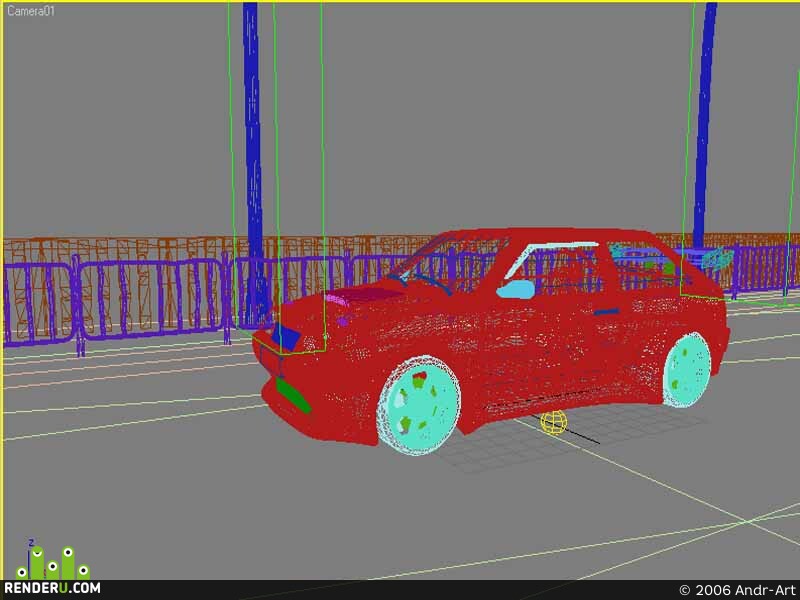Select the light blue side mirror
The width and height of the screenshot is (800, 600).
point(515,289)
